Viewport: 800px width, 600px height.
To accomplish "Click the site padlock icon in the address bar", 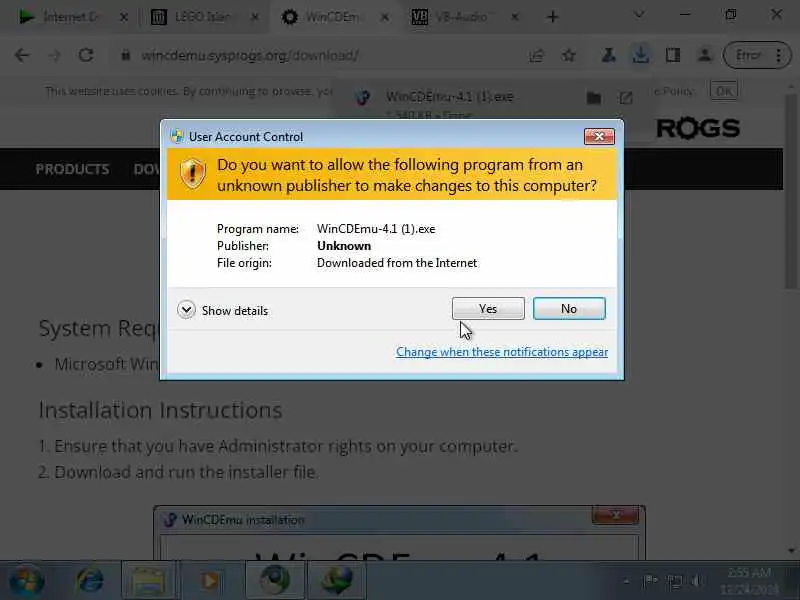I will click(x=125, y=55).
